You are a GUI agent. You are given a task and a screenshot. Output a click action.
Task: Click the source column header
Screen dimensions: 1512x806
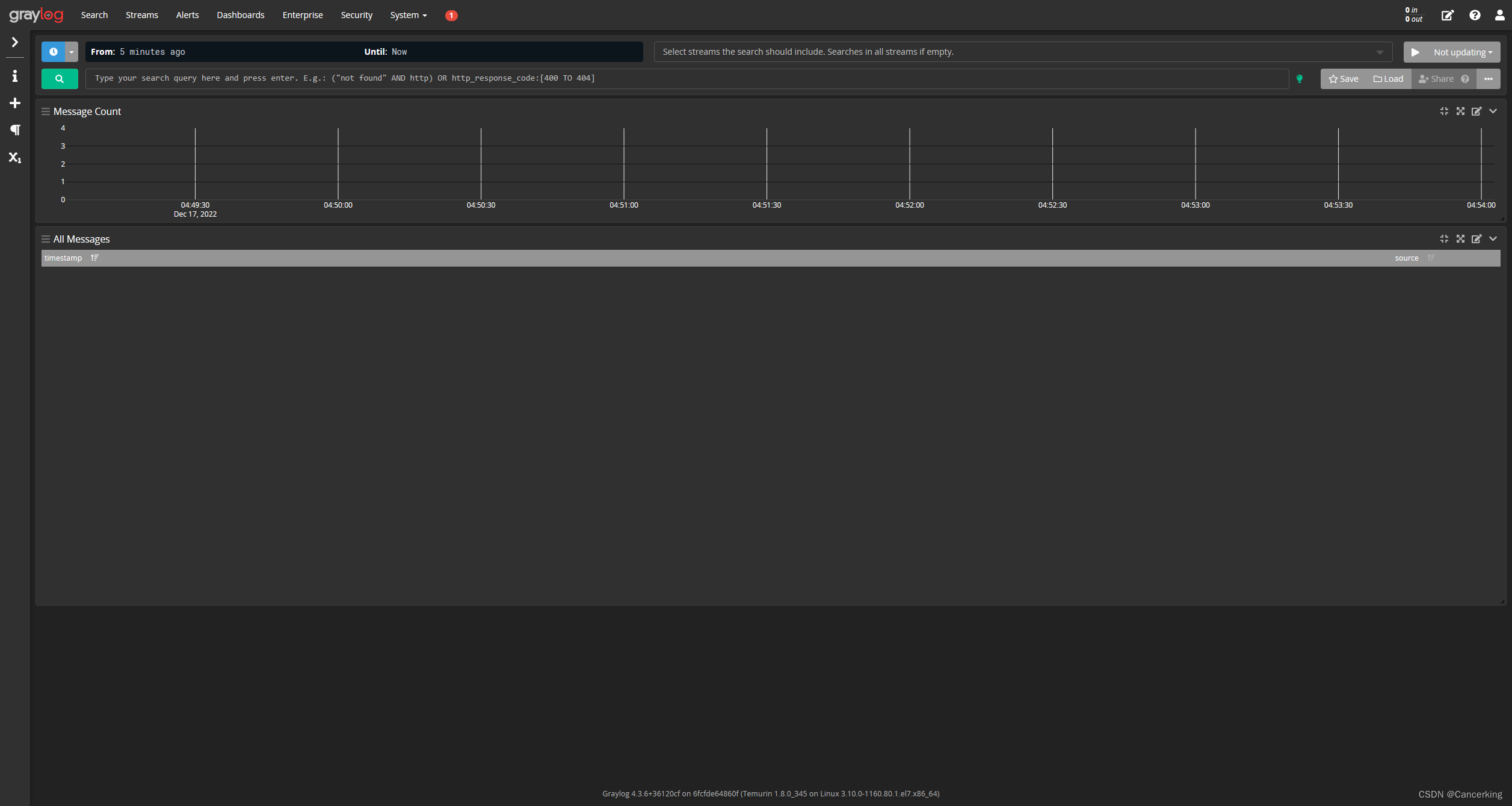click(x=1407, y=258)
